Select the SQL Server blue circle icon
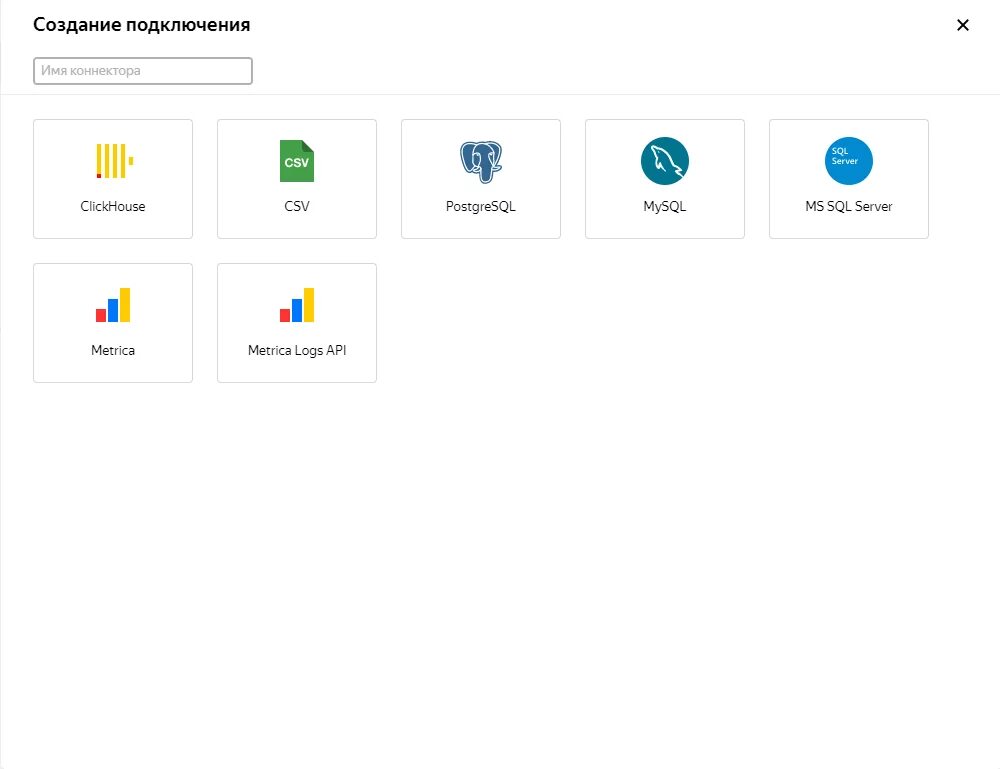Screen dimensions: 1000x769 [848, 161]
